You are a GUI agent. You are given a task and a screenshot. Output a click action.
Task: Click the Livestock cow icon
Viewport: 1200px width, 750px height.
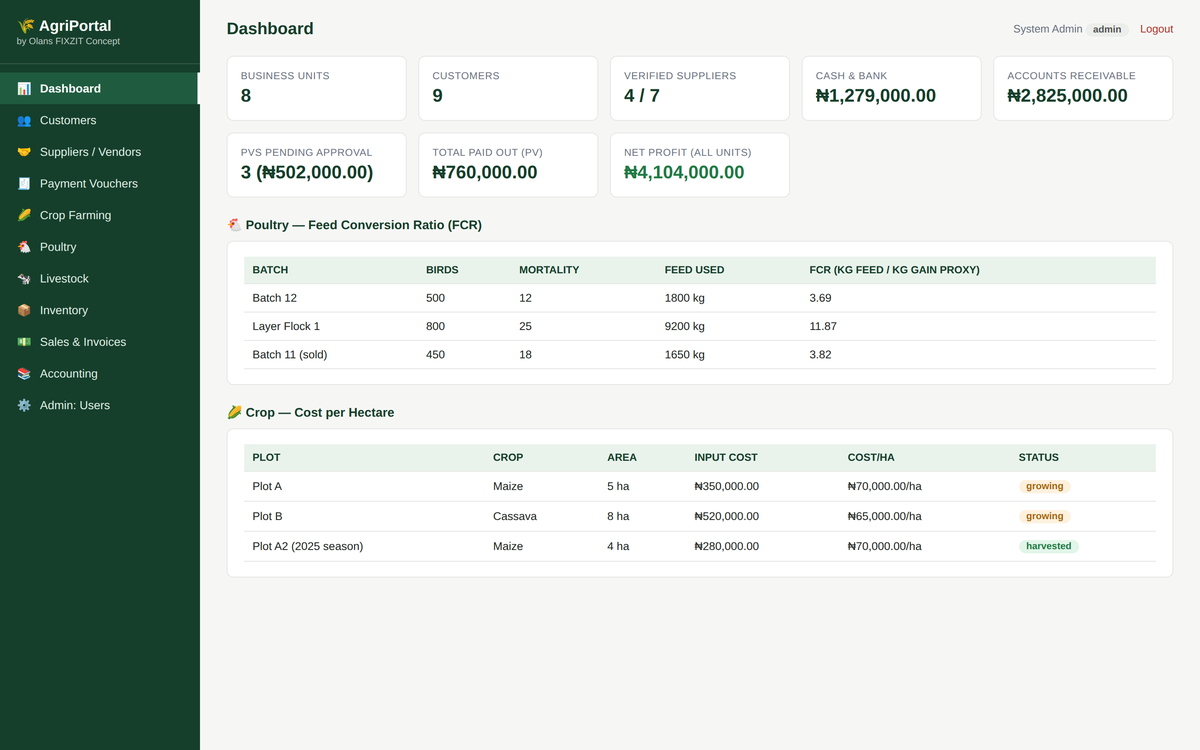coord(24,279)
